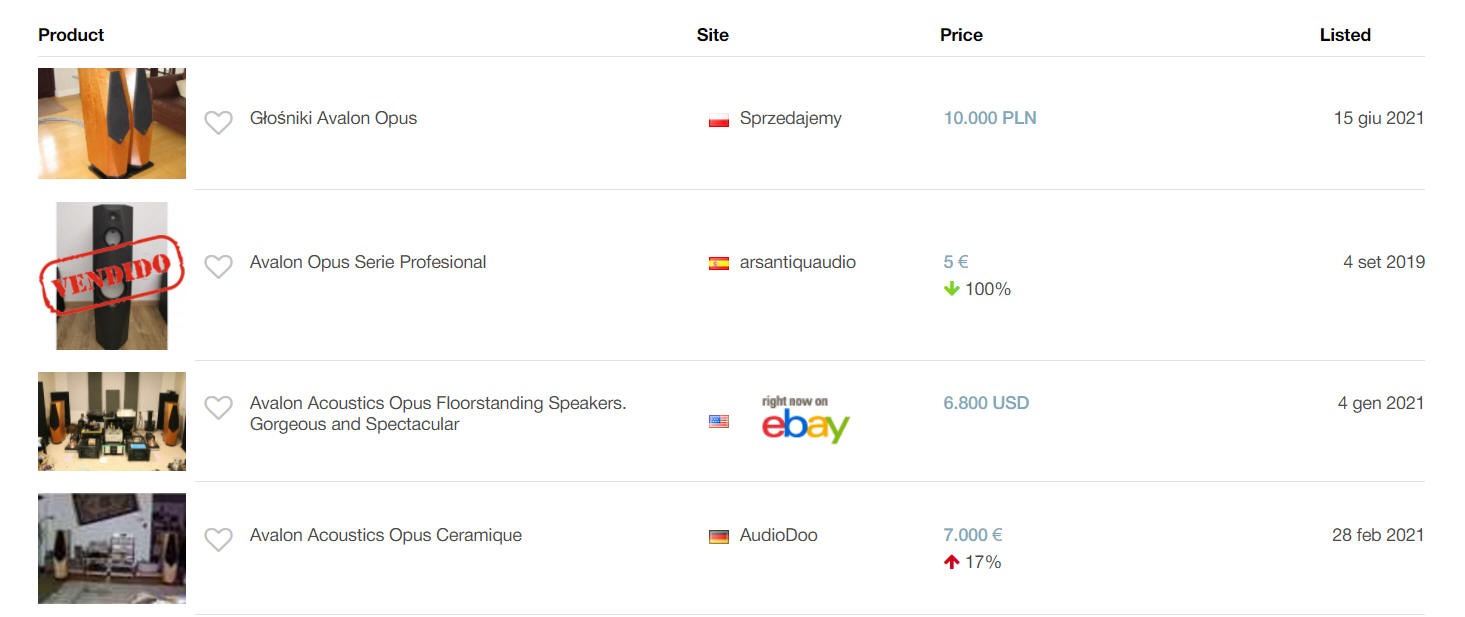The image size is (1465, 617).
Task: Click the red price-increase arrow icon
Action: (951, 562)
